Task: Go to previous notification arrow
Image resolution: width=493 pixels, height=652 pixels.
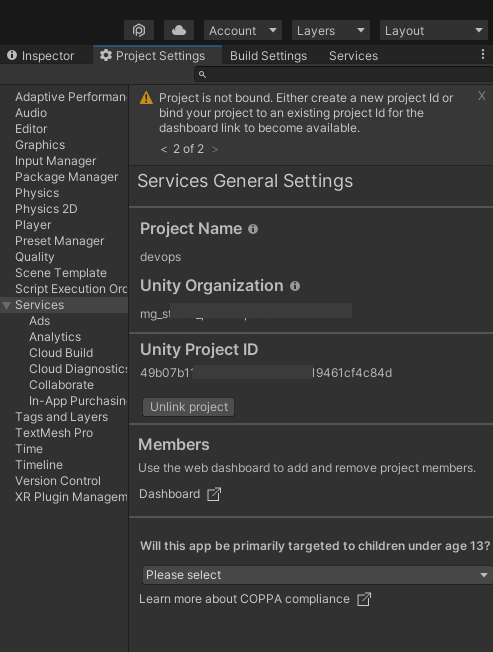Action: tap(164, 149)
